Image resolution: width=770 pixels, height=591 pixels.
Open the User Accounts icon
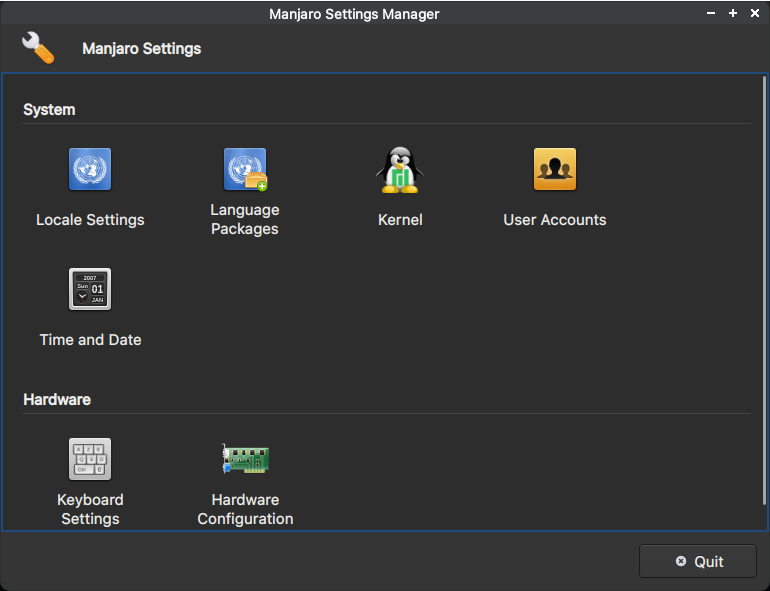555,169
